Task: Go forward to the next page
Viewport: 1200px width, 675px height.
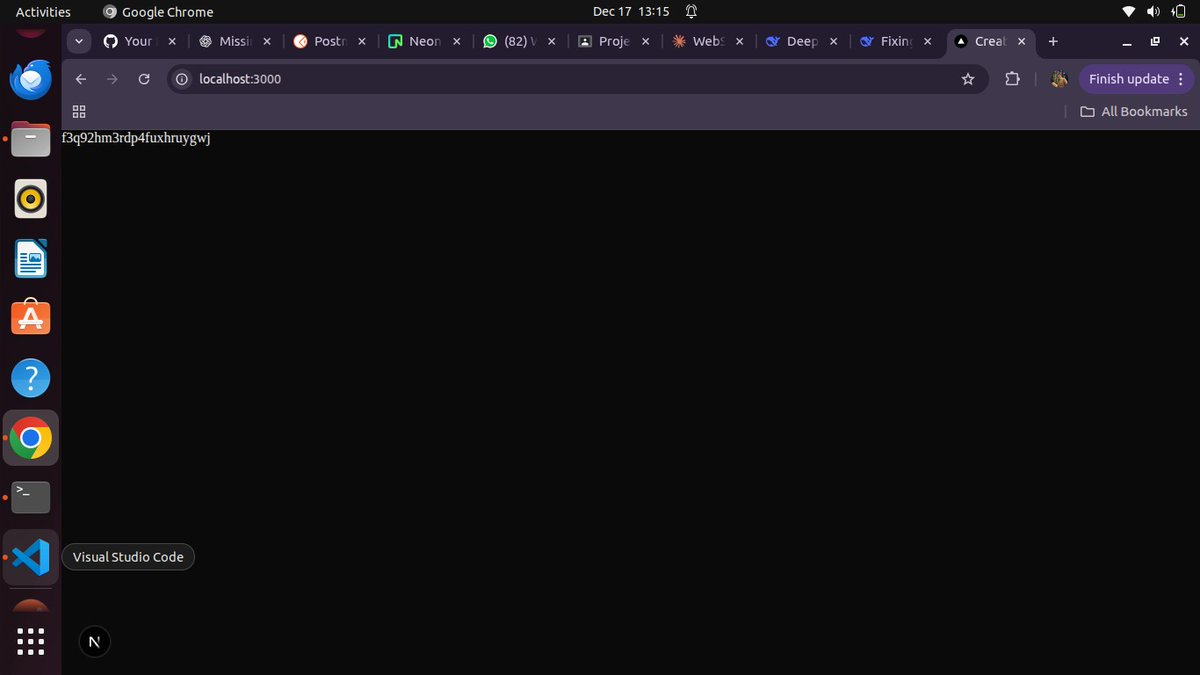Action: 112,79
